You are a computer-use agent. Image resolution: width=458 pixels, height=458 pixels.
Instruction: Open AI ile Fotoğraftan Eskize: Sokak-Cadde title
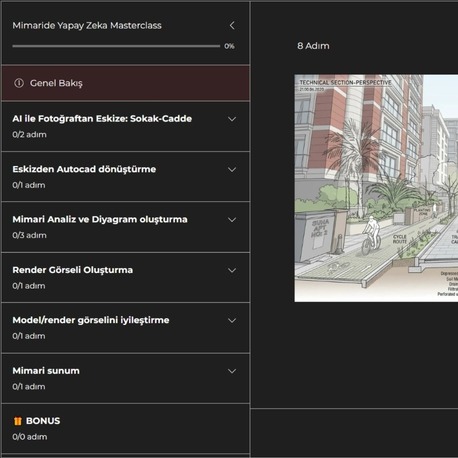click(102, 119)
